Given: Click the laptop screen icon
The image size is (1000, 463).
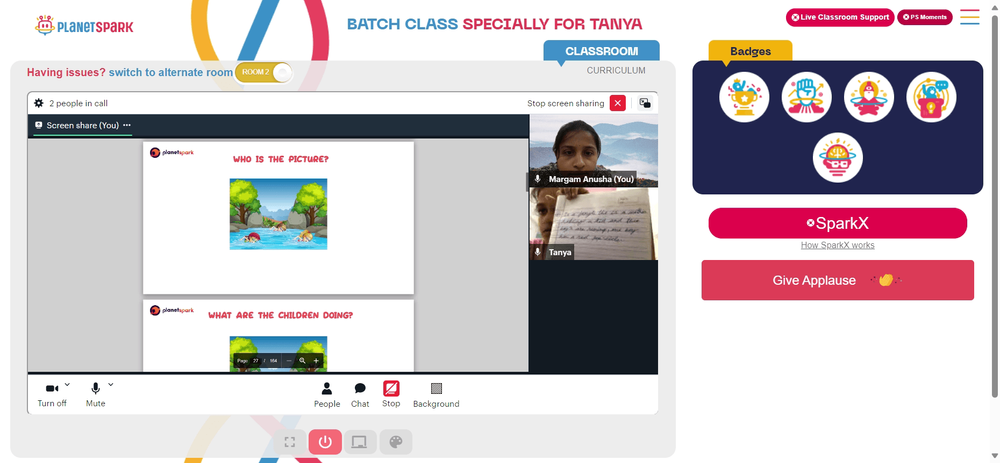Looking at the screenshot, I should pyautogui.click(x=360, y=442).
